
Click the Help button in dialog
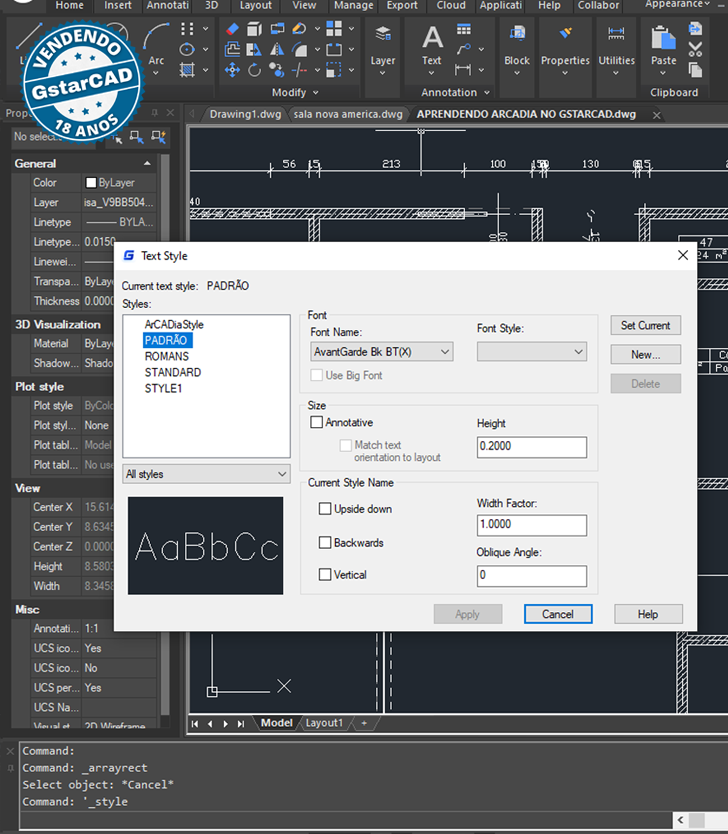pos(648,614)
